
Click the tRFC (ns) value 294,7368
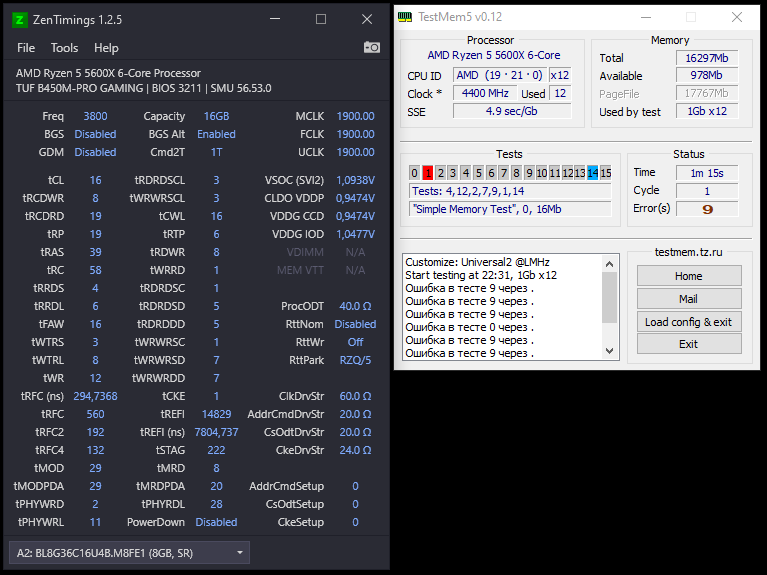(x=95, y=396)
